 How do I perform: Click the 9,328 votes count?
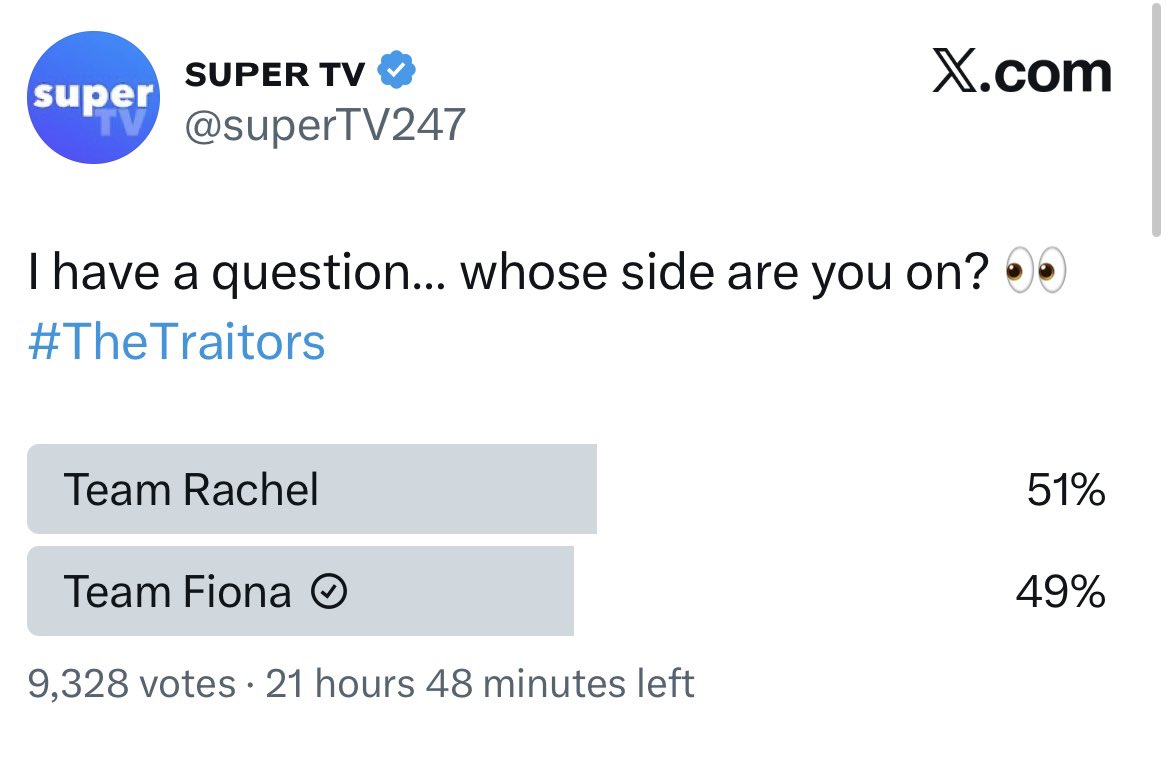(132, 684)
